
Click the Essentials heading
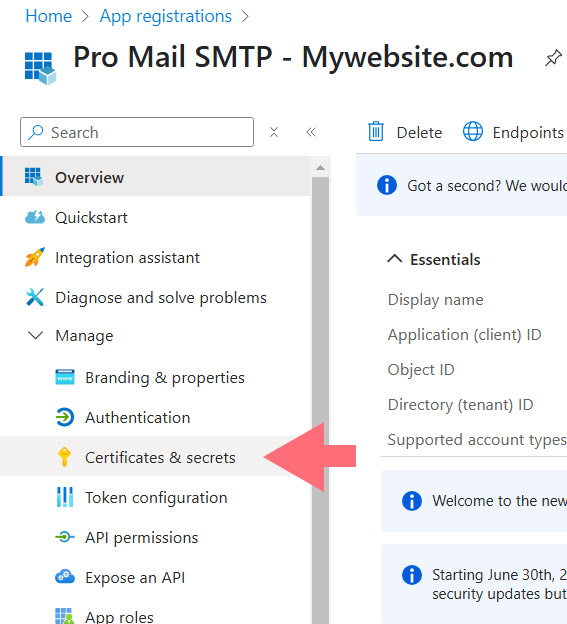point(445,259)
